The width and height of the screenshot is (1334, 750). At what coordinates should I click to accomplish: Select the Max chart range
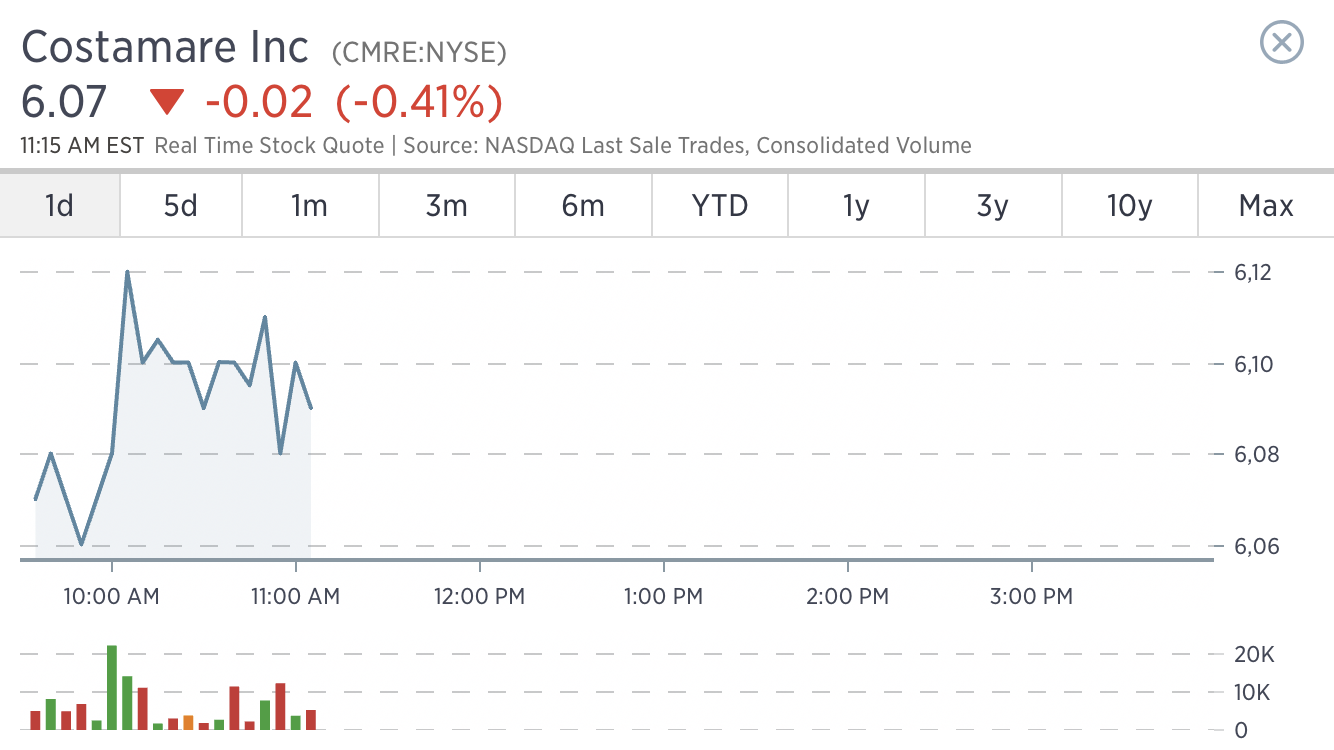point(1266,206)
